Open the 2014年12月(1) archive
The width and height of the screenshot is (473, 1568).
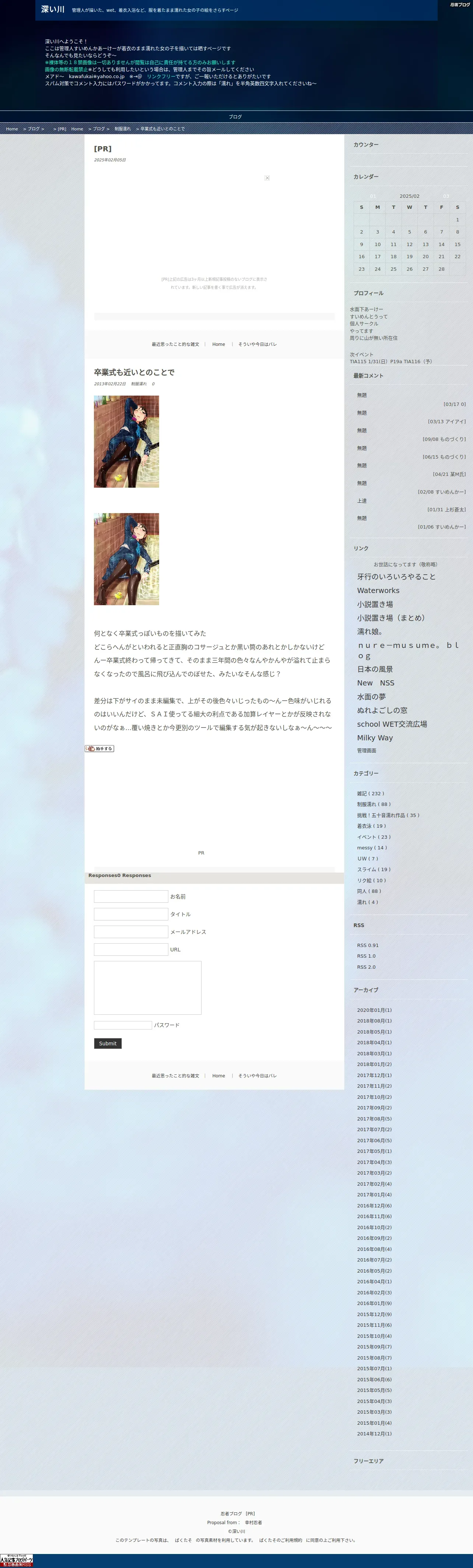pyautogui.click(x=374, y=1434)
